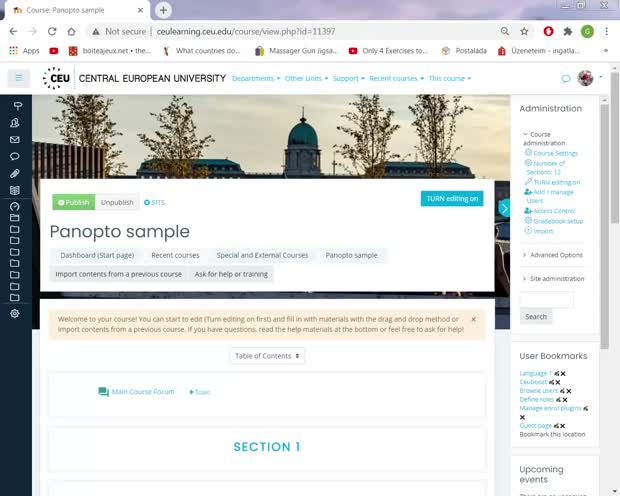Screen dimensions: 620x496
Task: Click the Dashboard (Start page) breadcrumb
Action: 97,255
